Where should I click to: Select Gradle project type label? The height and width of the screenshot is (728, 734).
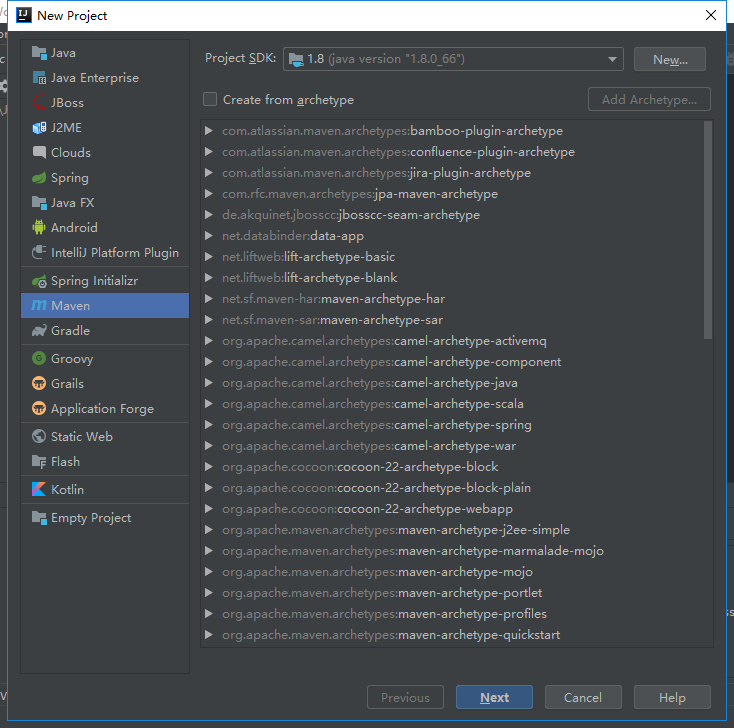[70, 331]
